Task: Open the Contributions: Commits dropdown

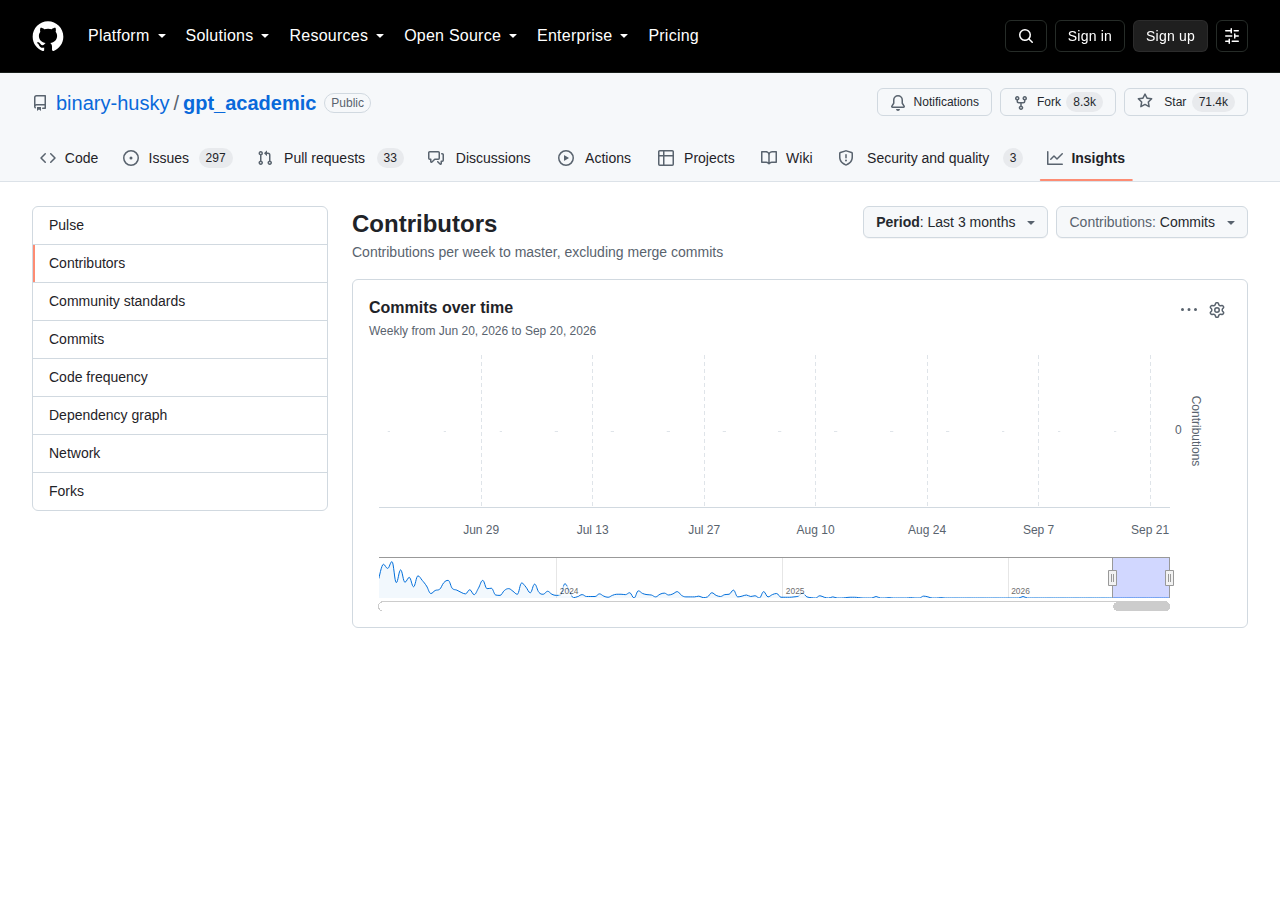Action: (x=1152, y=222)
